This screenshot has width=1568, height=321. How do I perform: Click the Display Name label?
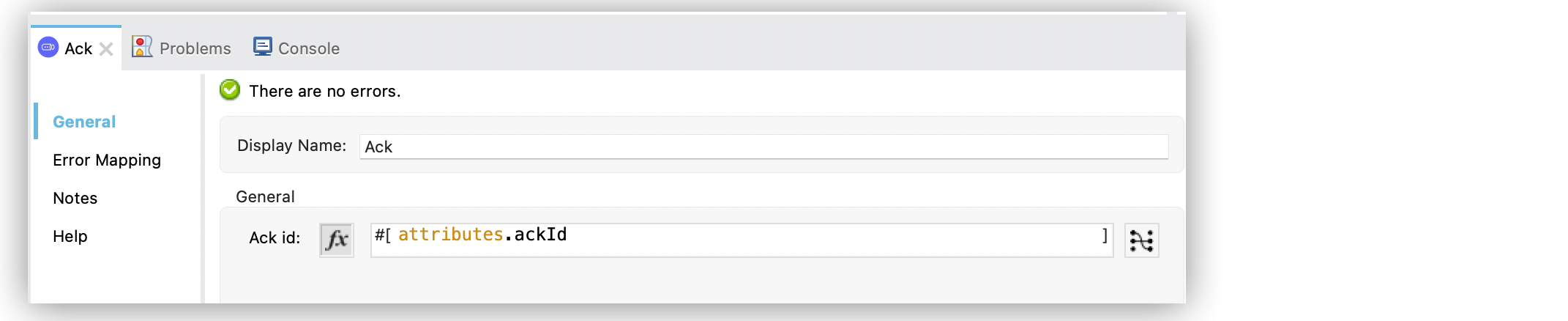pos(291,145)
